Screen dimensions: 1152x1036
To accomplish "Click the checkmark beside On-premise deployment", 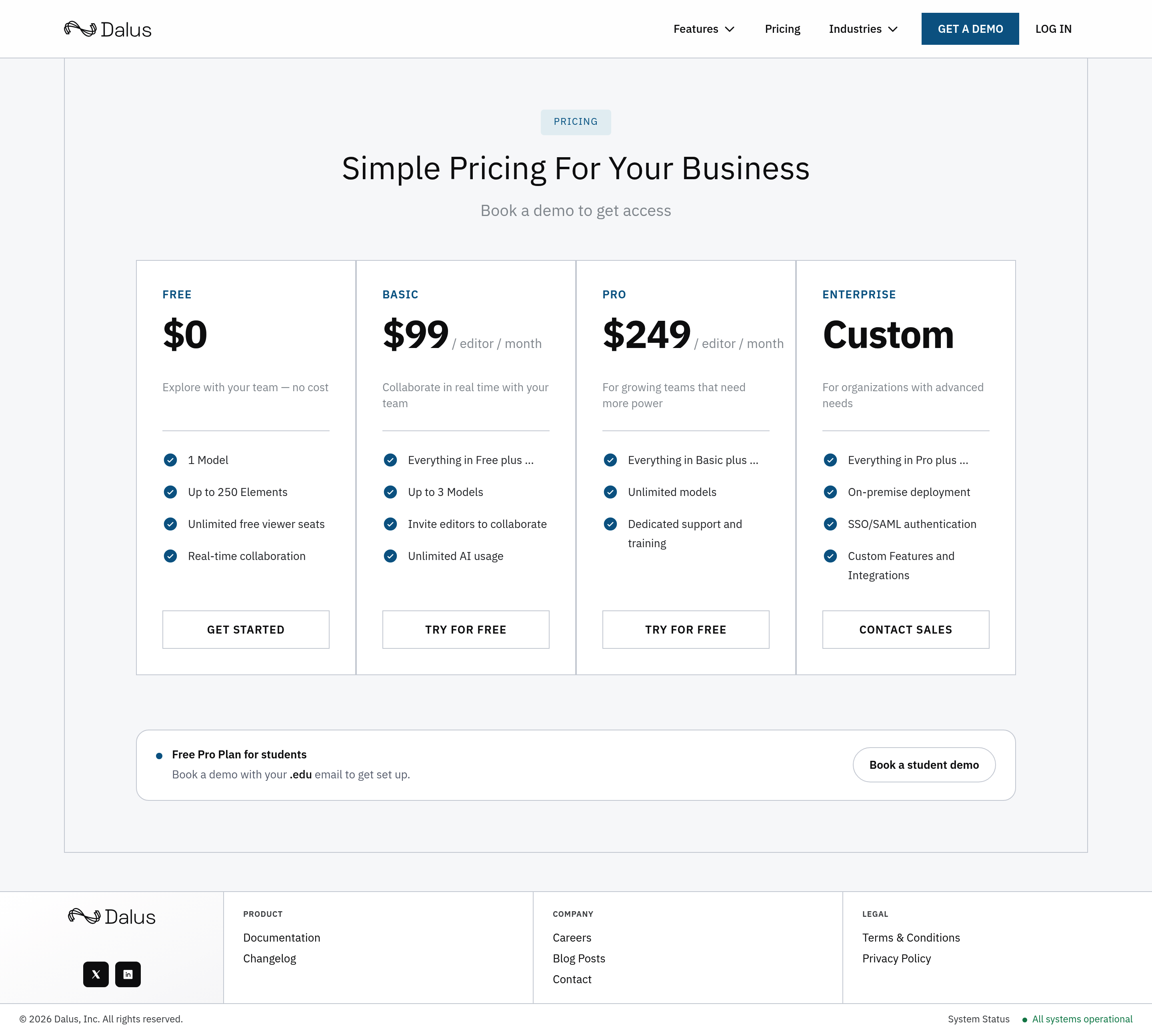I will (x=830, y=492).
